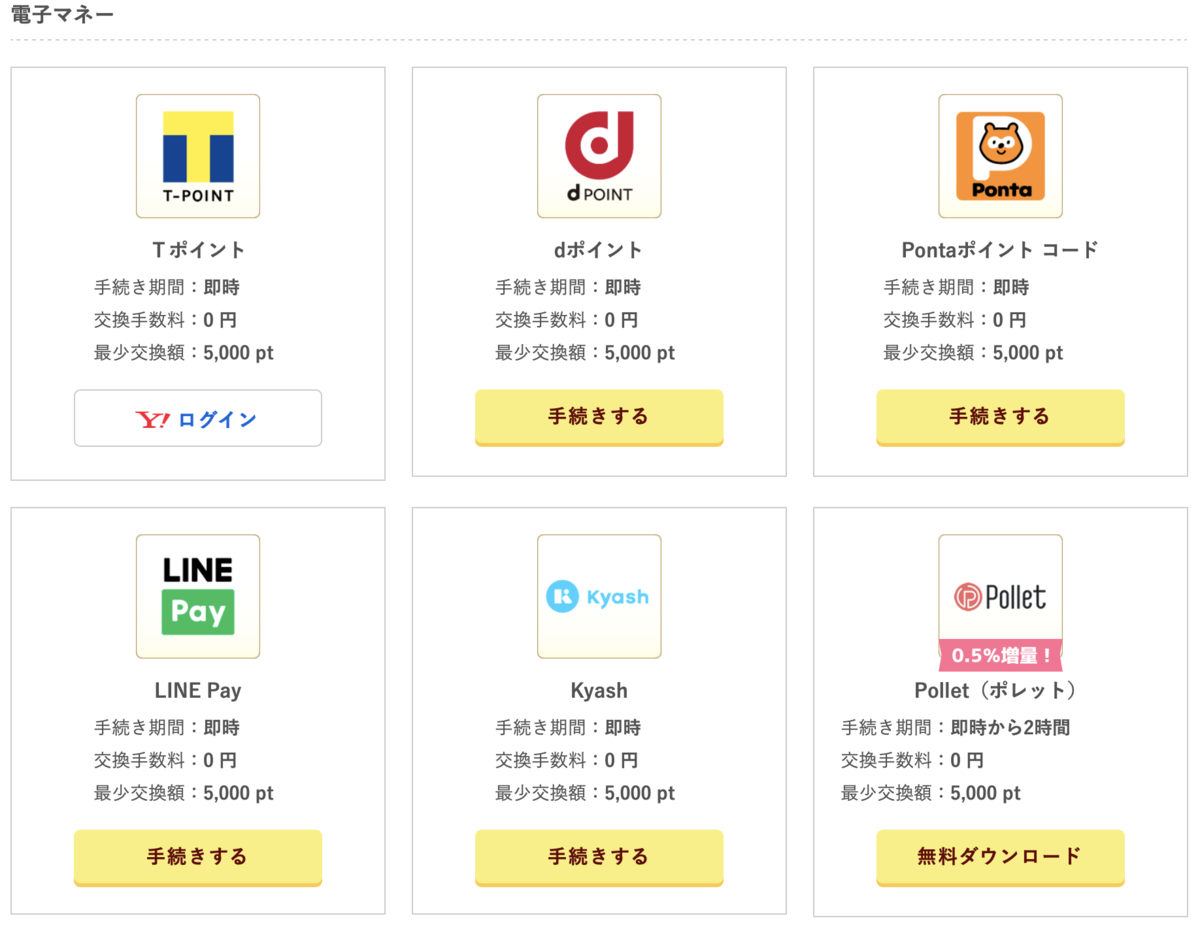This screenshot has height=929, width=1200.
Task: Click the Ponta mascot logo icon
Action: coord(1000,156)
